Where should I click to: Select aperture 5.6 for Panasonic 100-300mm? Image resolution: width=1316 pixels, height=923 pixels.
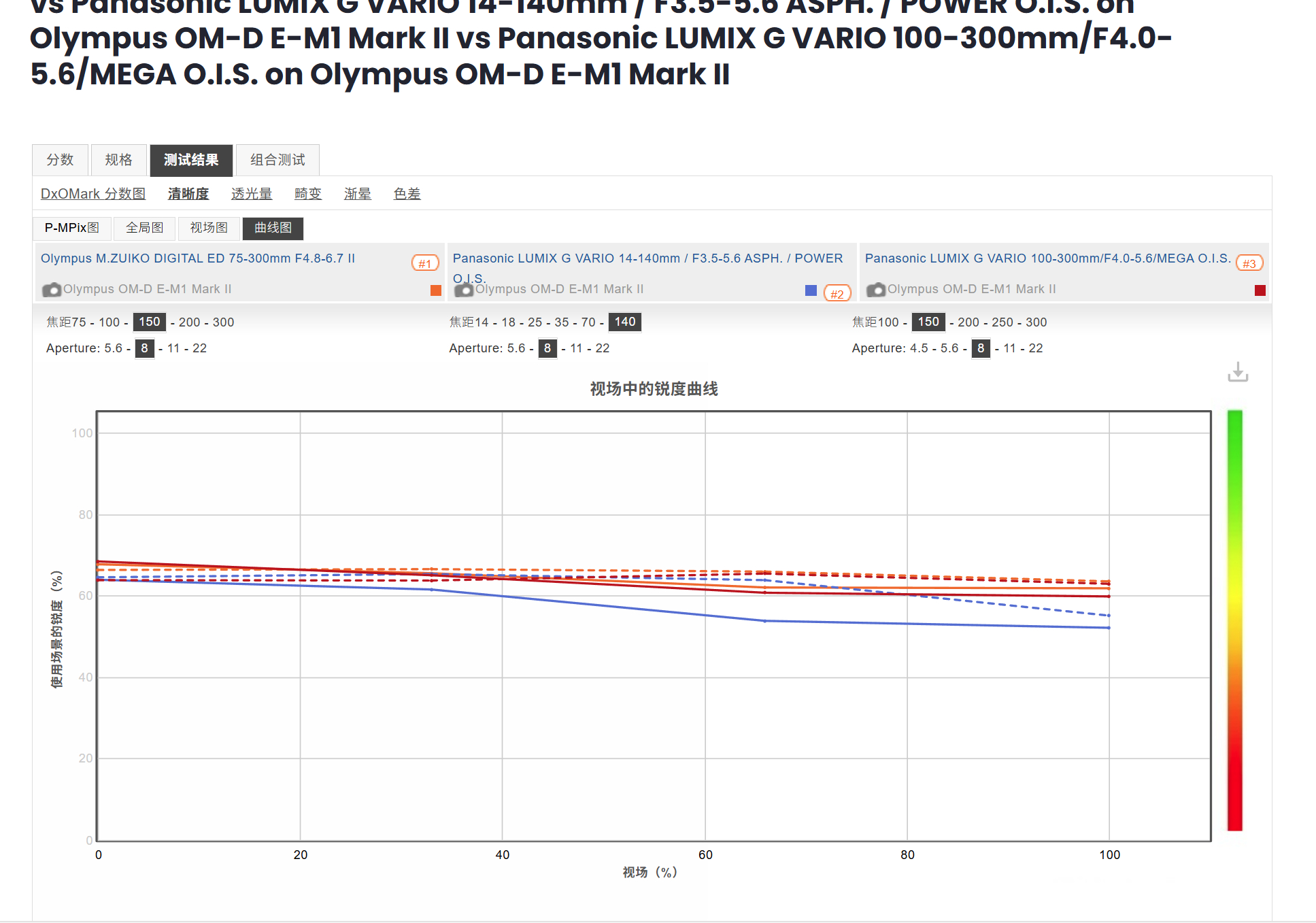point(949,348)
